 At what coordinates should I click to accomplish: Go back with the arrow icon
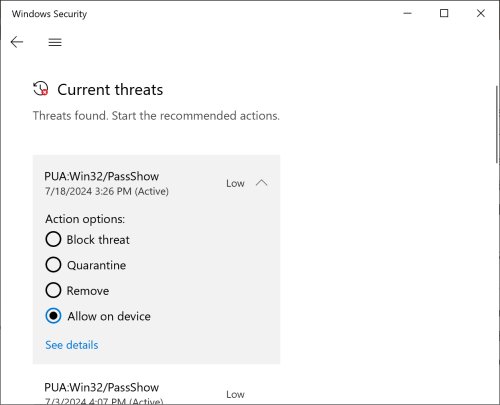pyautogui.click(x=17, y=42)
